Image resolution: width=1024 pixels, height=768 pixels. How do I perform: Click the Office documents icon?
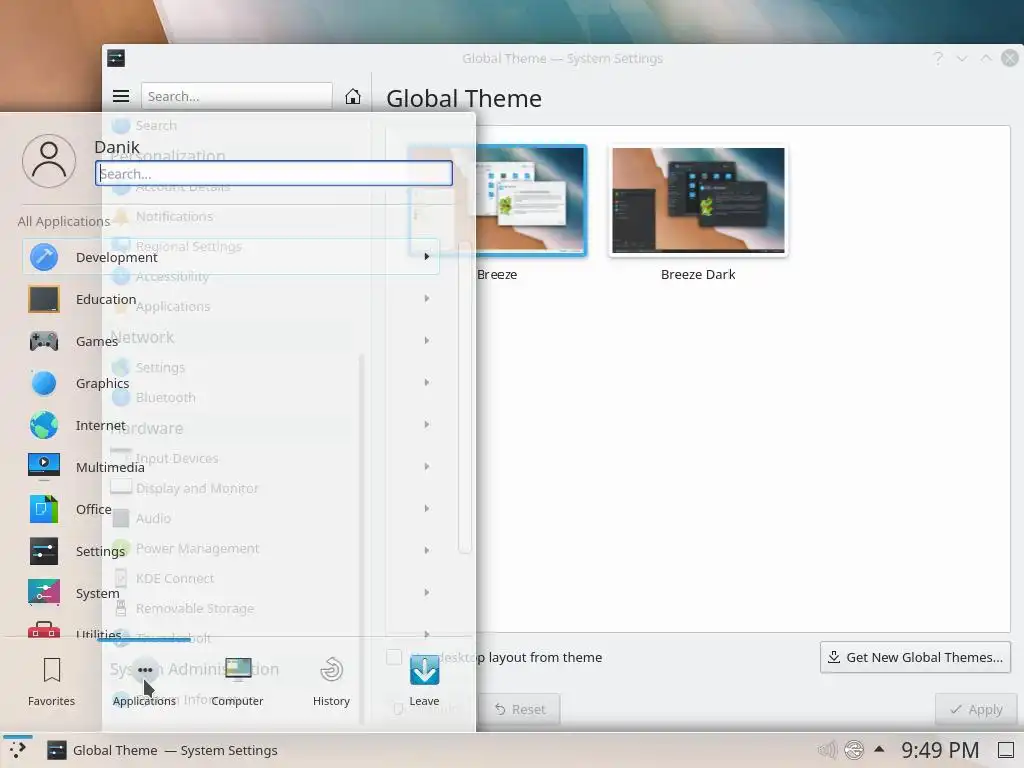[44, 509]
